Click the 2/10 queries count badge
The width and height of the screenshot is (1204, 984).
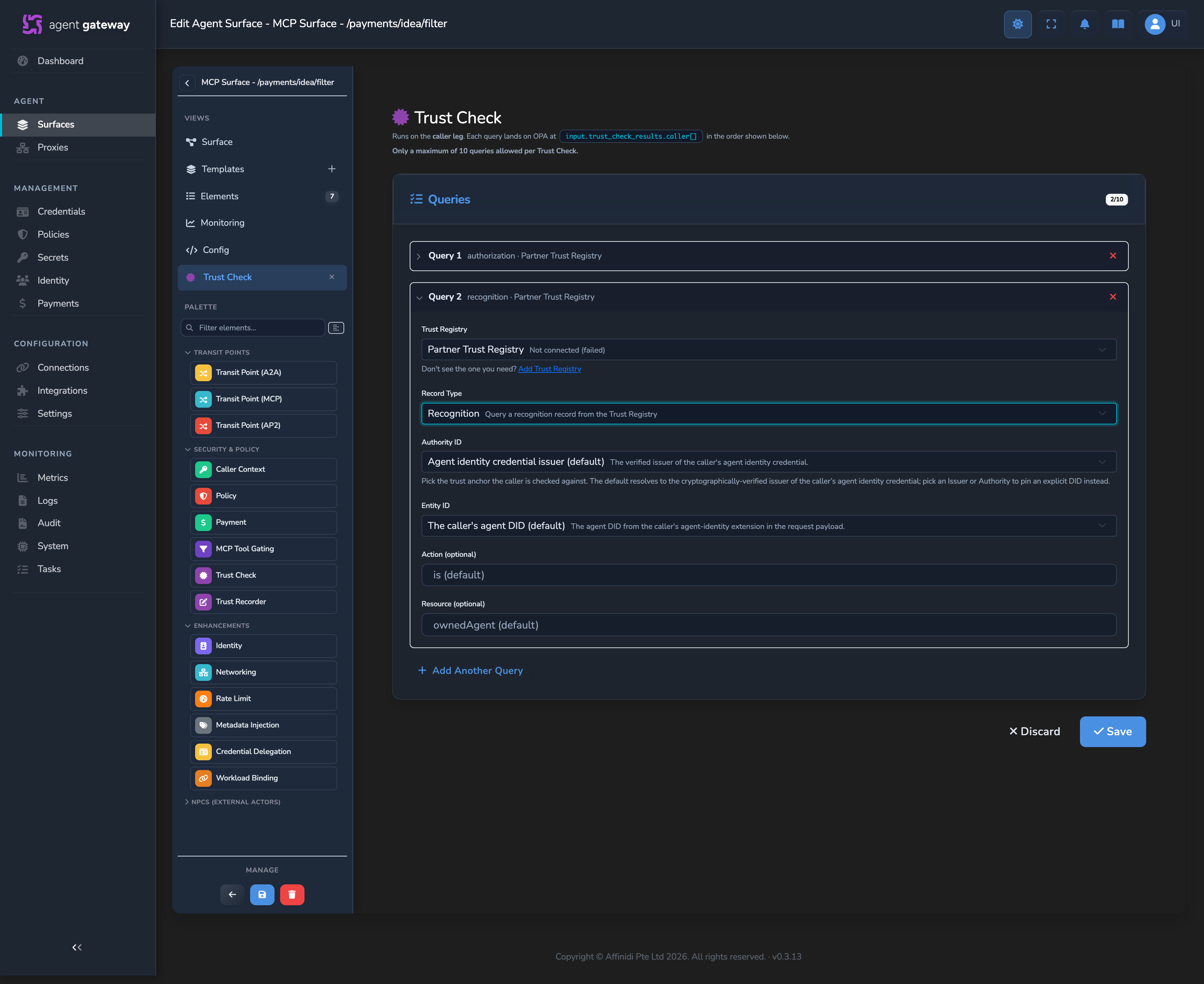coord(1116,200)
